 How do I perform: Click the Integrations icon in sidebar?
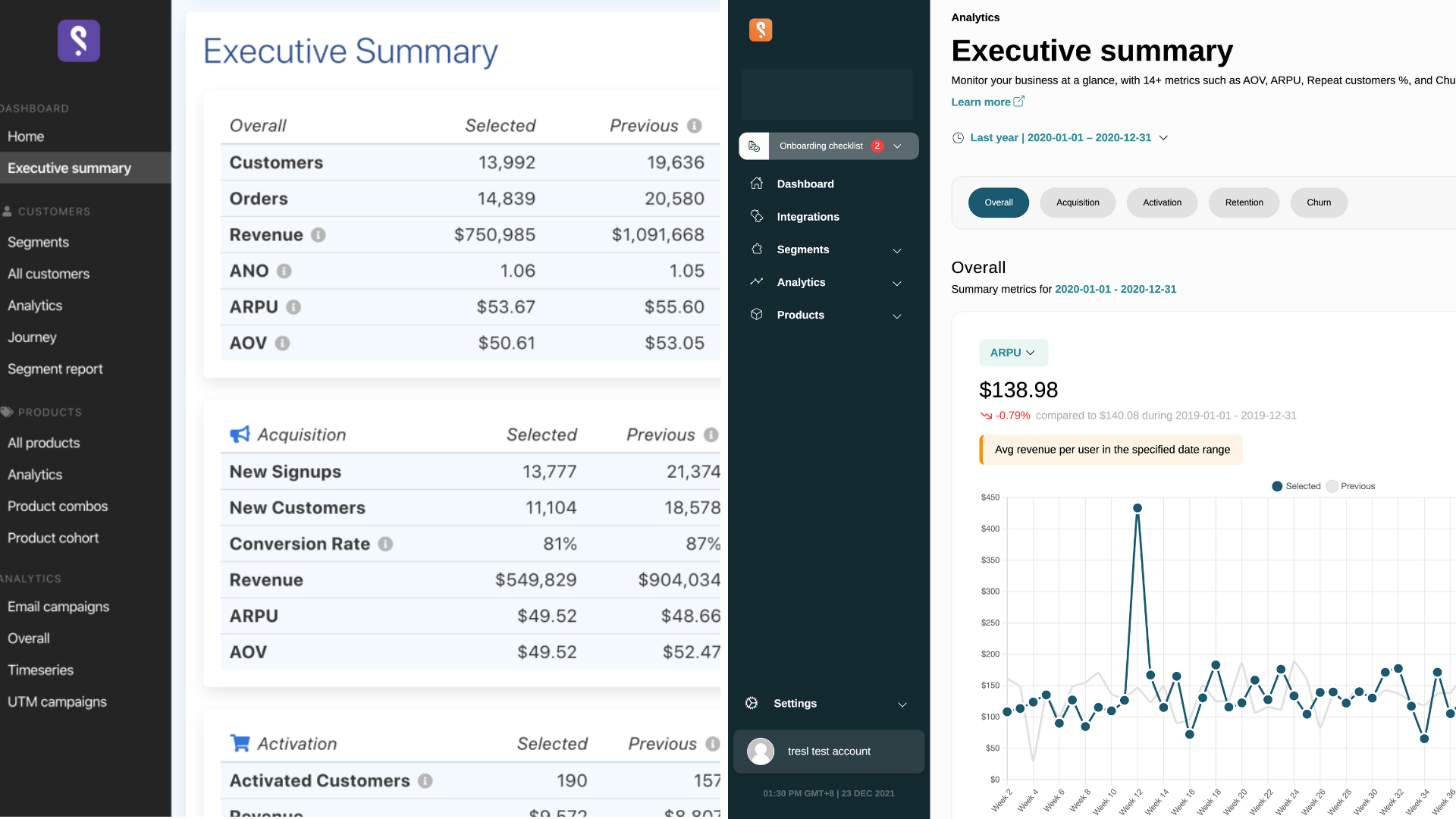click(x=757, y=217)
